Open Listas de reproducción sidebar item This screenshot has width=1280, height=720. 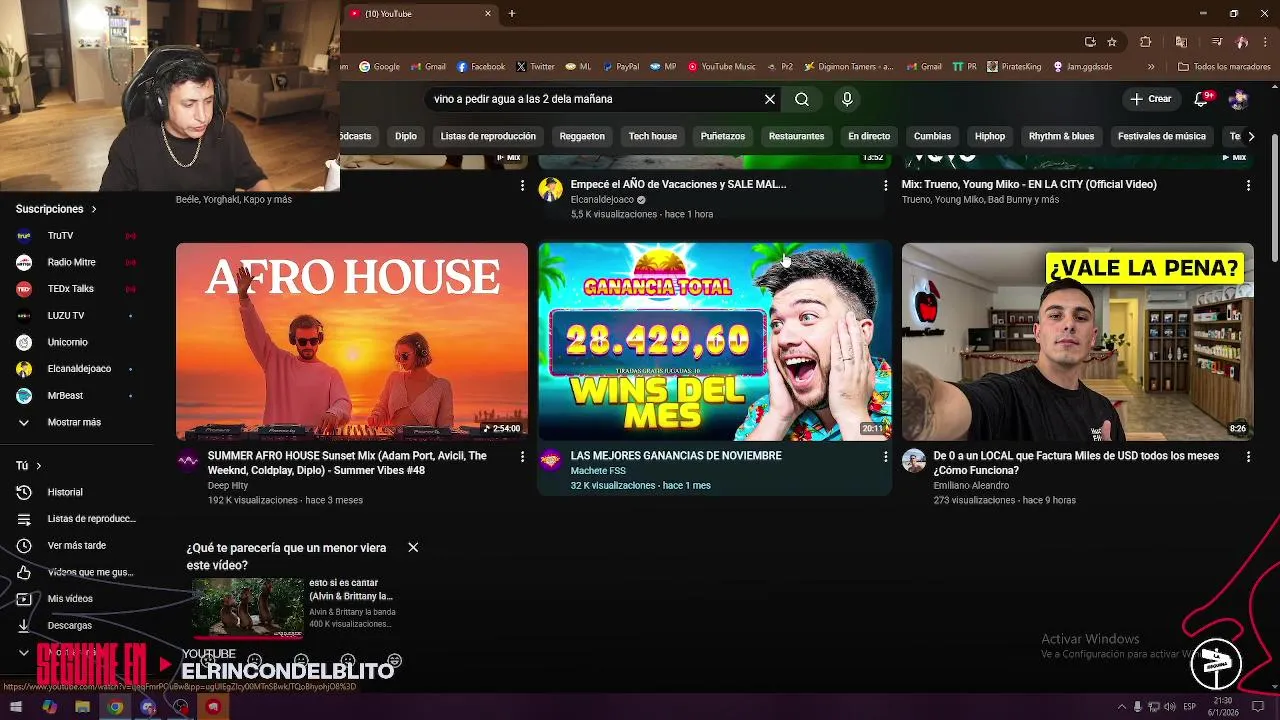click(x=77, y=519)
